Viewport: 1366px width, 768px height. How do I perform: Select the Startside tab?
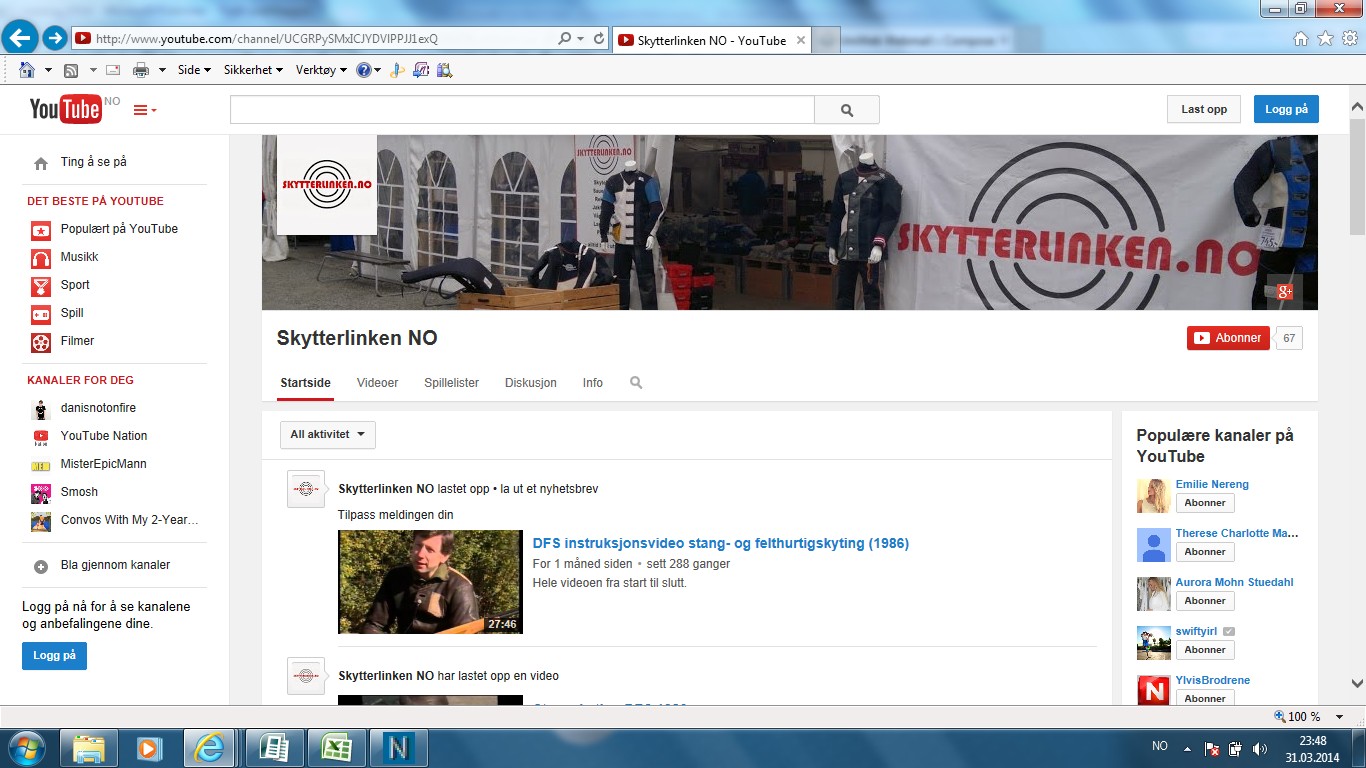305,383
